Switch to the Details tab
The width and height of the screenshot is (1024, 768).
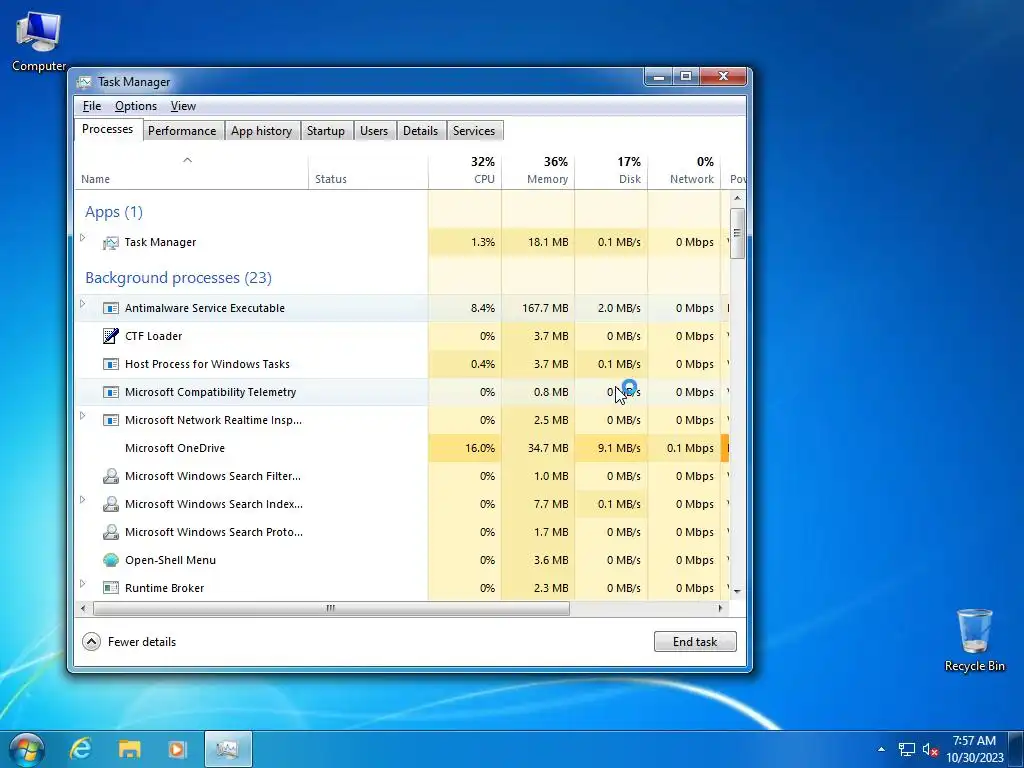(421, 131)
